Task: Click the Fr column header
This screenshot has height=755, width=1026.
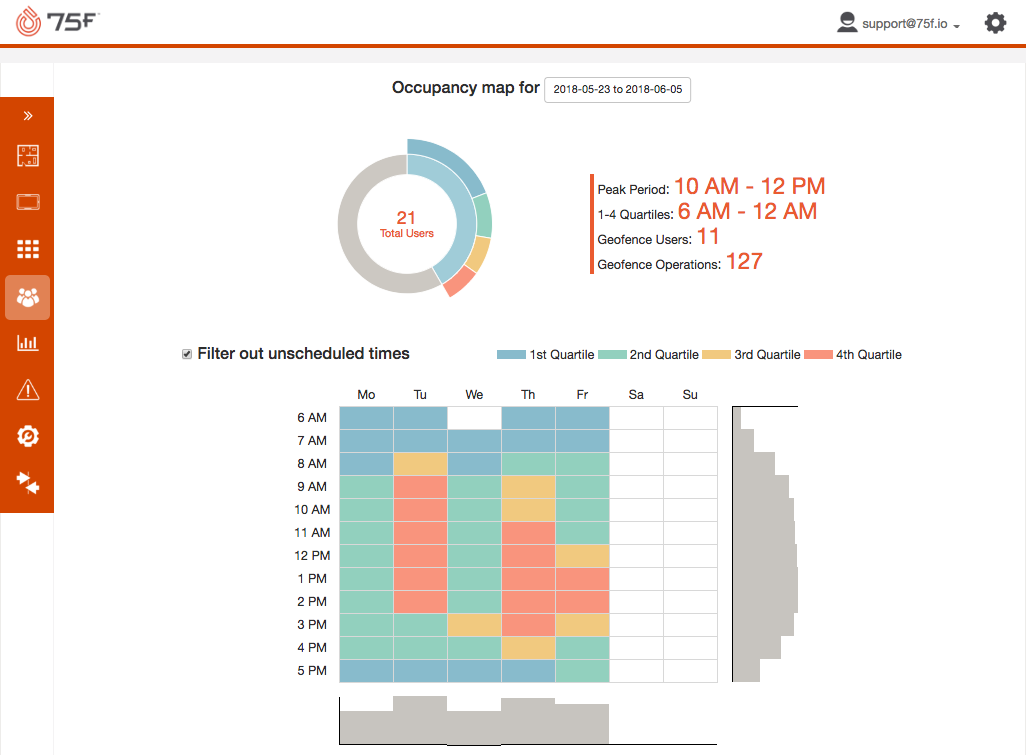Action: [582, 395]
